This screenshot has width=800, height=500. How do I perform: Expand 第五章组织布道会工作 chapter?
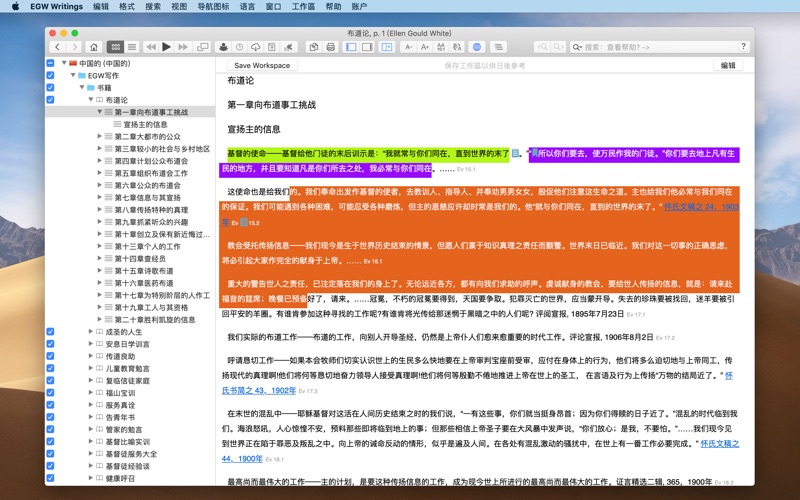pyautogui.click(x=100, y=173)
